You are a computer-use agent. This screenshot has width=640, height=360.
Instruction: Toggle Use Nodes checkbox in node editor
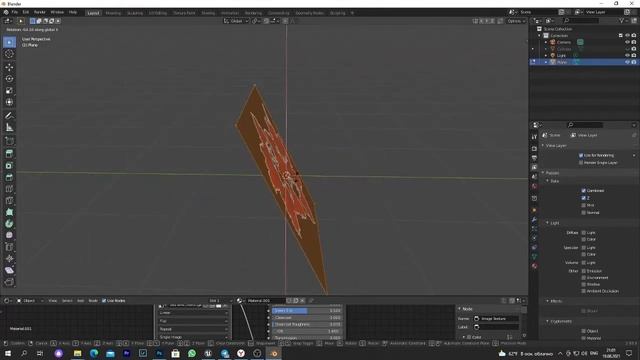click(104, 301)
